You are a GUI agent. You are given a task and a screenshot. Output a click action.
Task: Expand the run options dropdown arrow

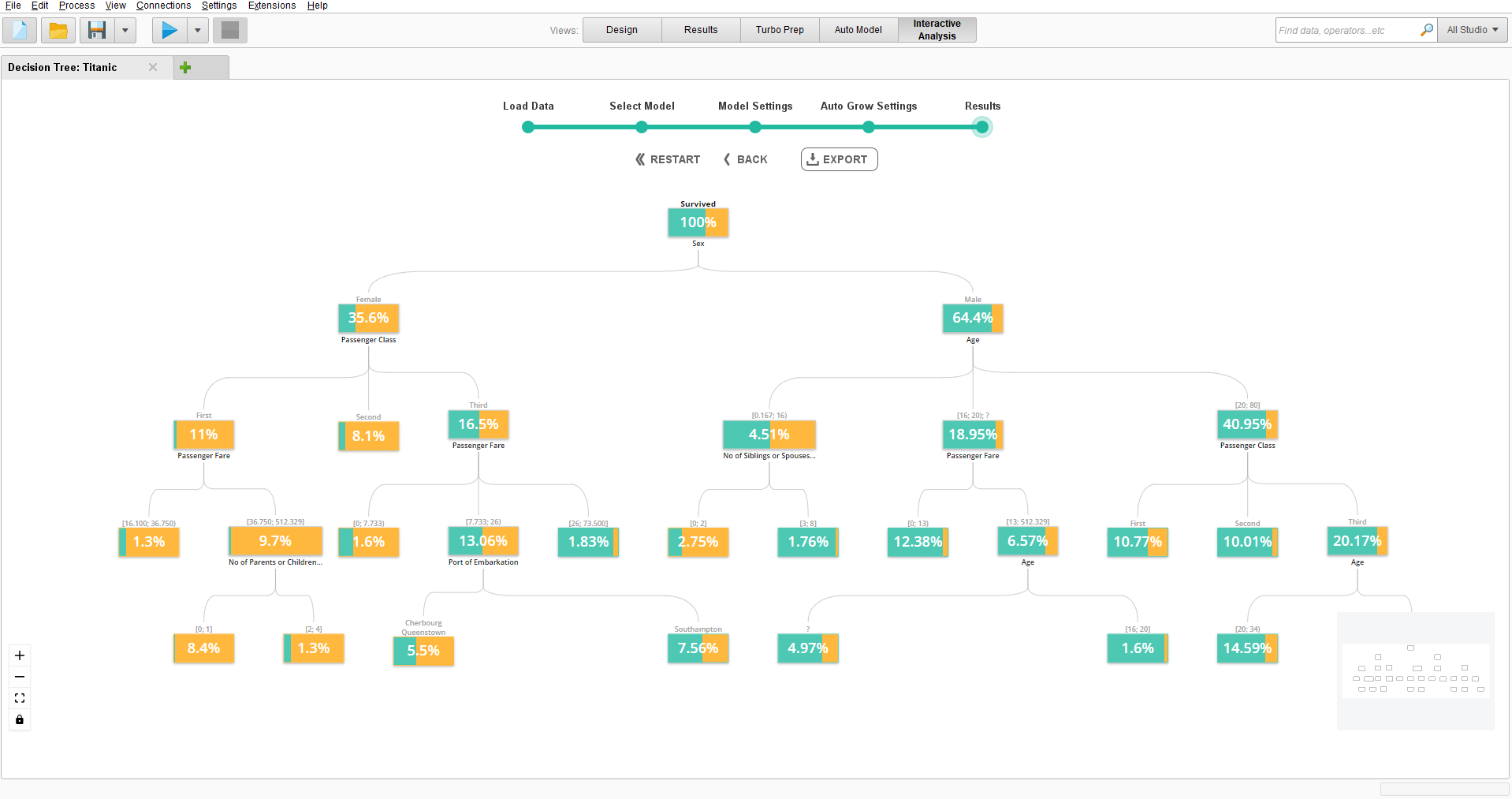click(197, 31)
